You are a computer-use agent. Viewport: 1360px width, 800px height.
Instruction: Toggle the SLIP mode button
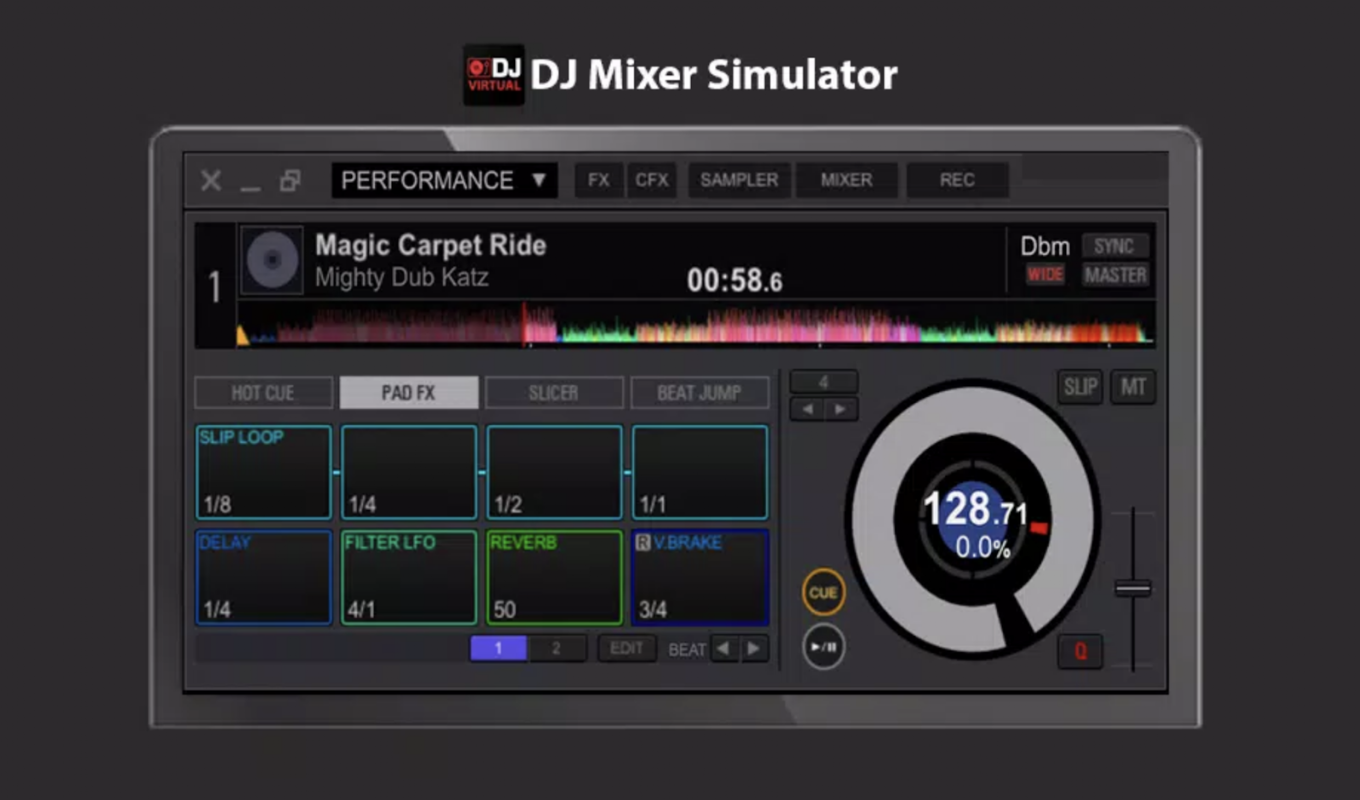pyautogui.click(x=1080, y=387)
